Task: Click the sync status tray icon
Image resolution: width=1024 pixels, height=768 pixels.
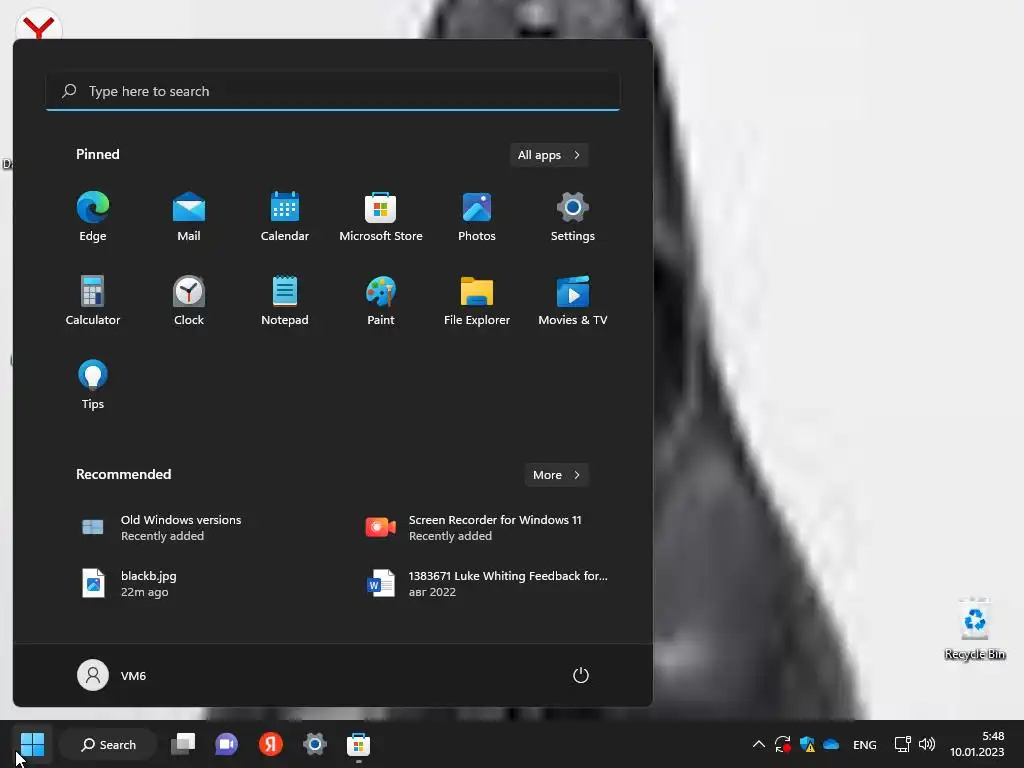Action: [x=782, y=744]
